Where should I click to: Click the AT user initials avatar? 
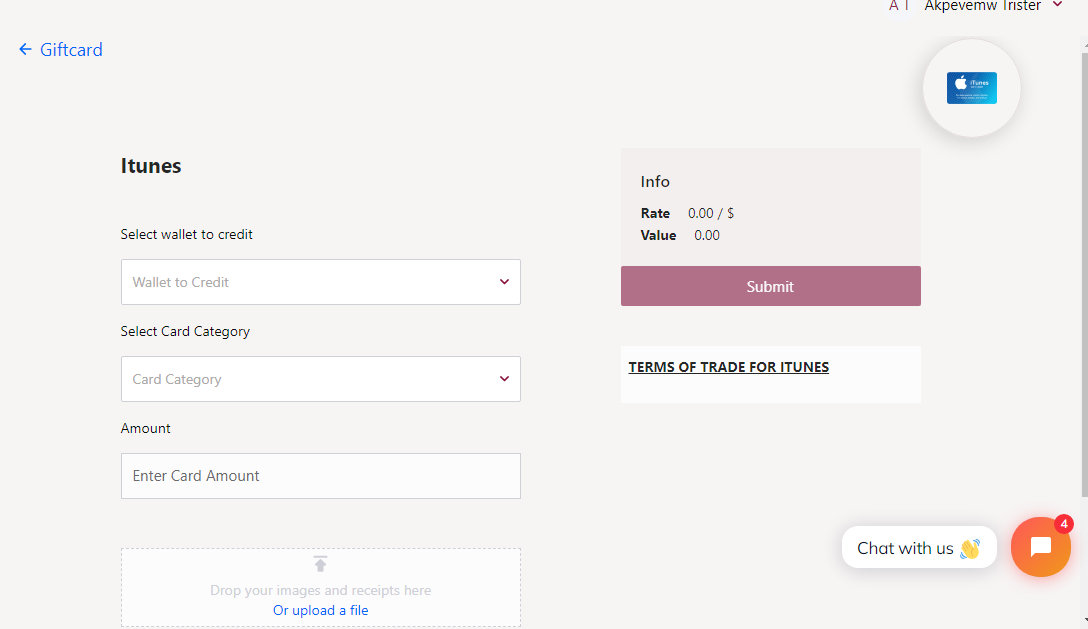[x=899, y=6]
